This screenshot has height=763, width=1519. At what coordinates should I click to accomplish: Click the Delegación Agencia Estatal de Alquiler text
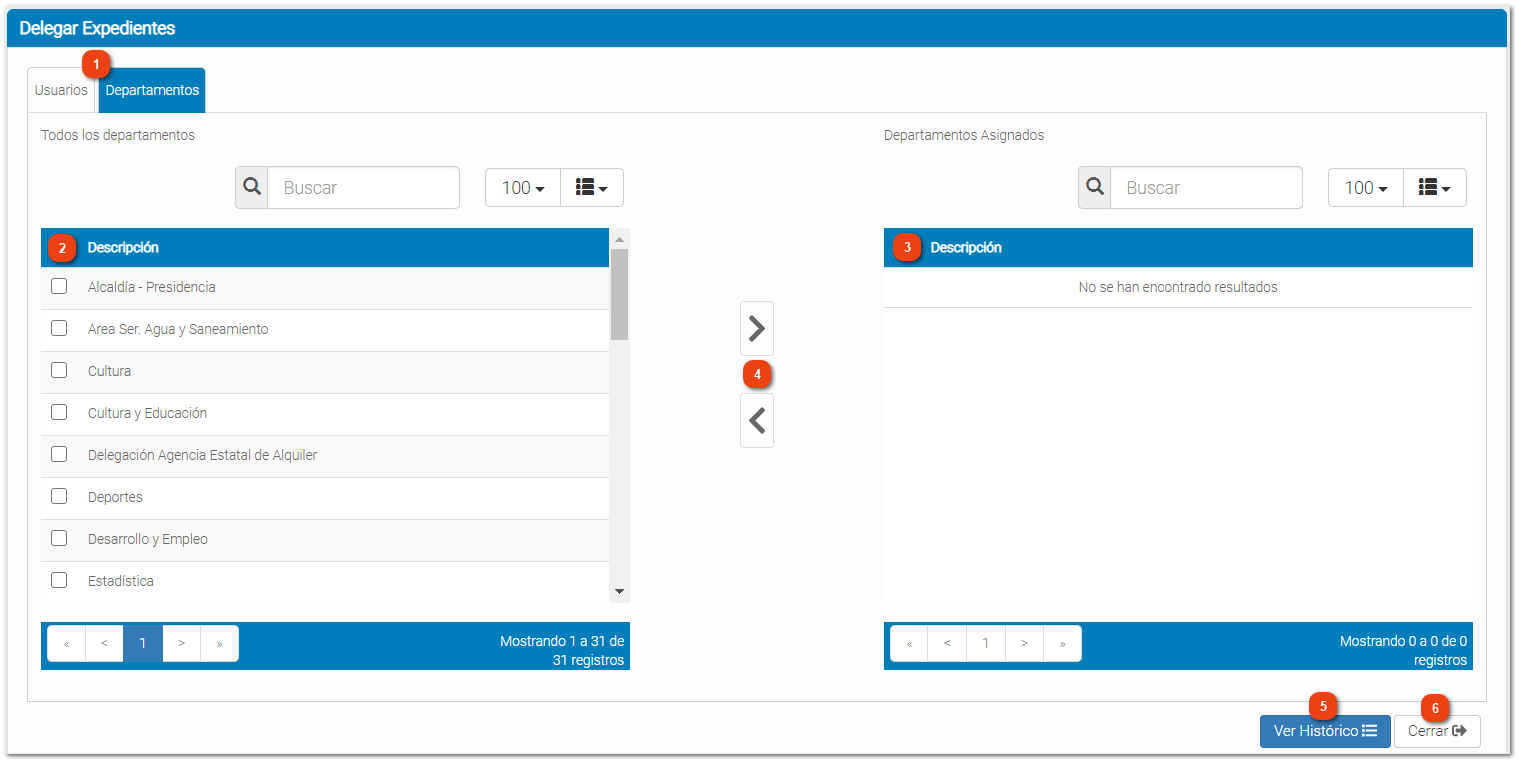(203, 455)
